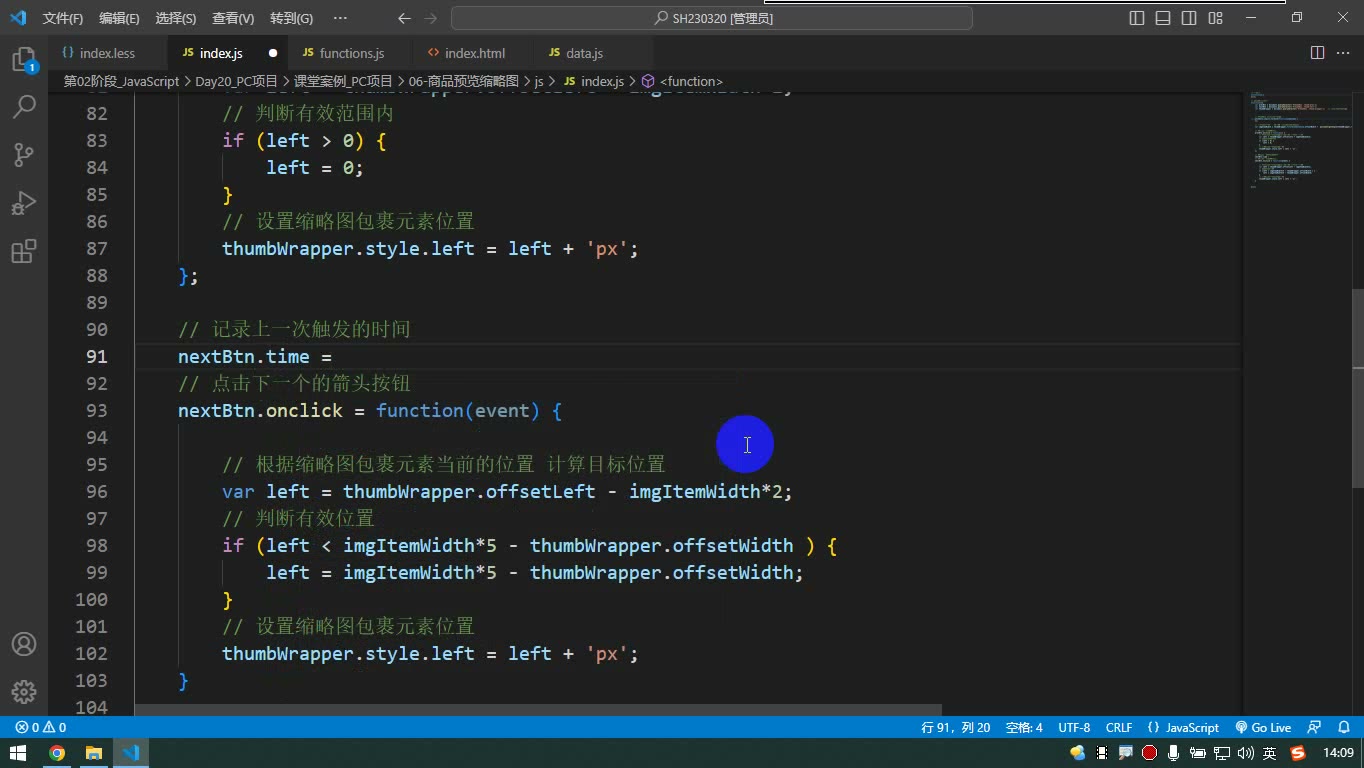Click Go Live in the status bar
Image resolution: width=1364 pixels, height=768 pixels.
click(1263, 728)
